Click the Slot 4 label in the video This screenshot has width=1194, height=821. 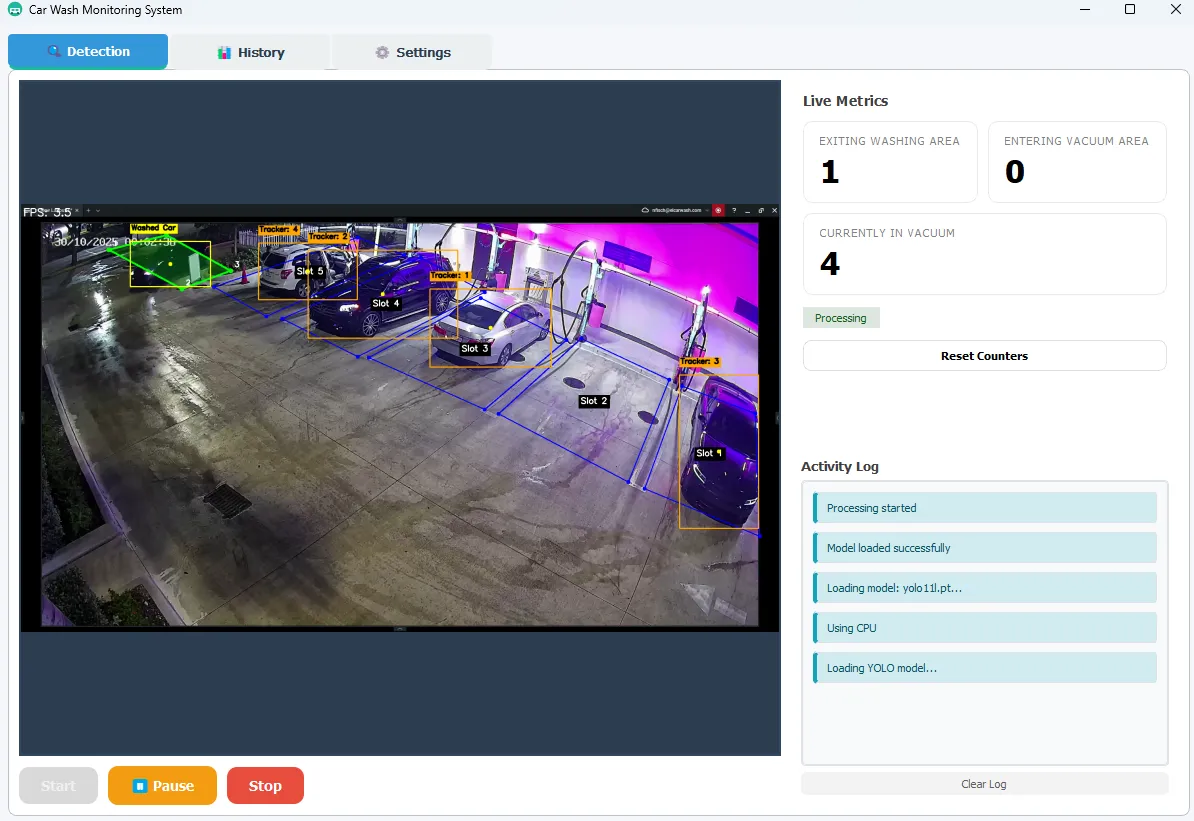386,303
